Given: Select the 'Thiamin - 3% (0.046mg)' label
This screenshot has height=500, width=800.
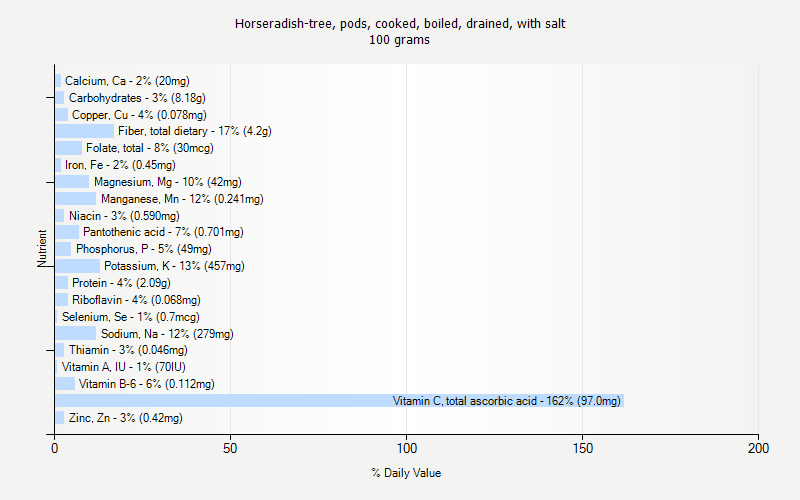Looking at the screenshot, I should pos(128,350).
